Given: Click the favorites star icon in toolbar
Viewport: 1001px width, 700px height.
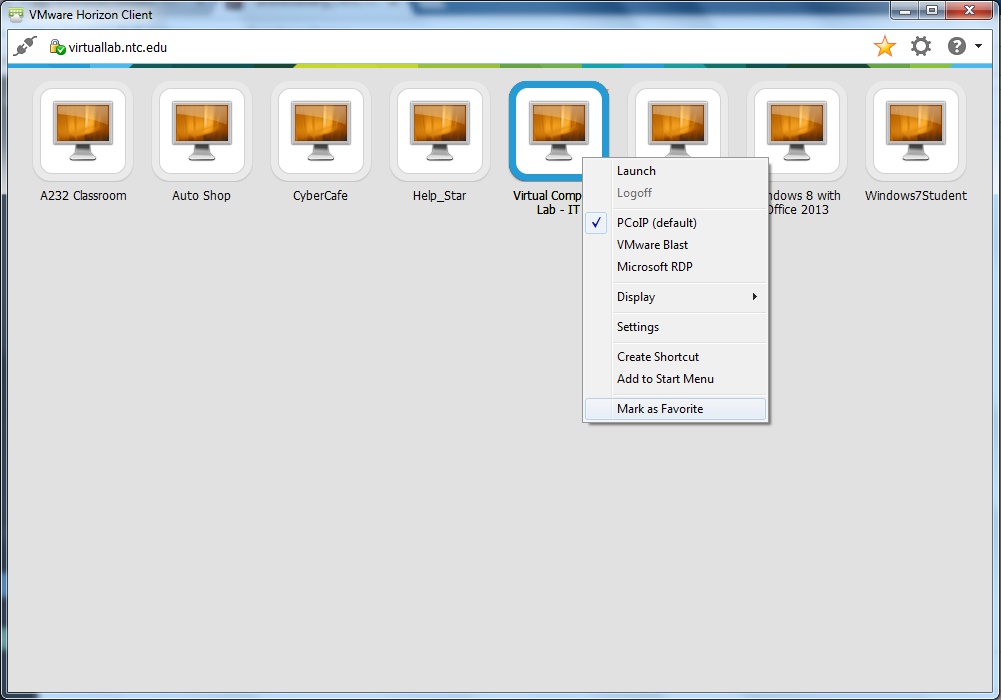Looking at the screenshot, I should [884, 47].
